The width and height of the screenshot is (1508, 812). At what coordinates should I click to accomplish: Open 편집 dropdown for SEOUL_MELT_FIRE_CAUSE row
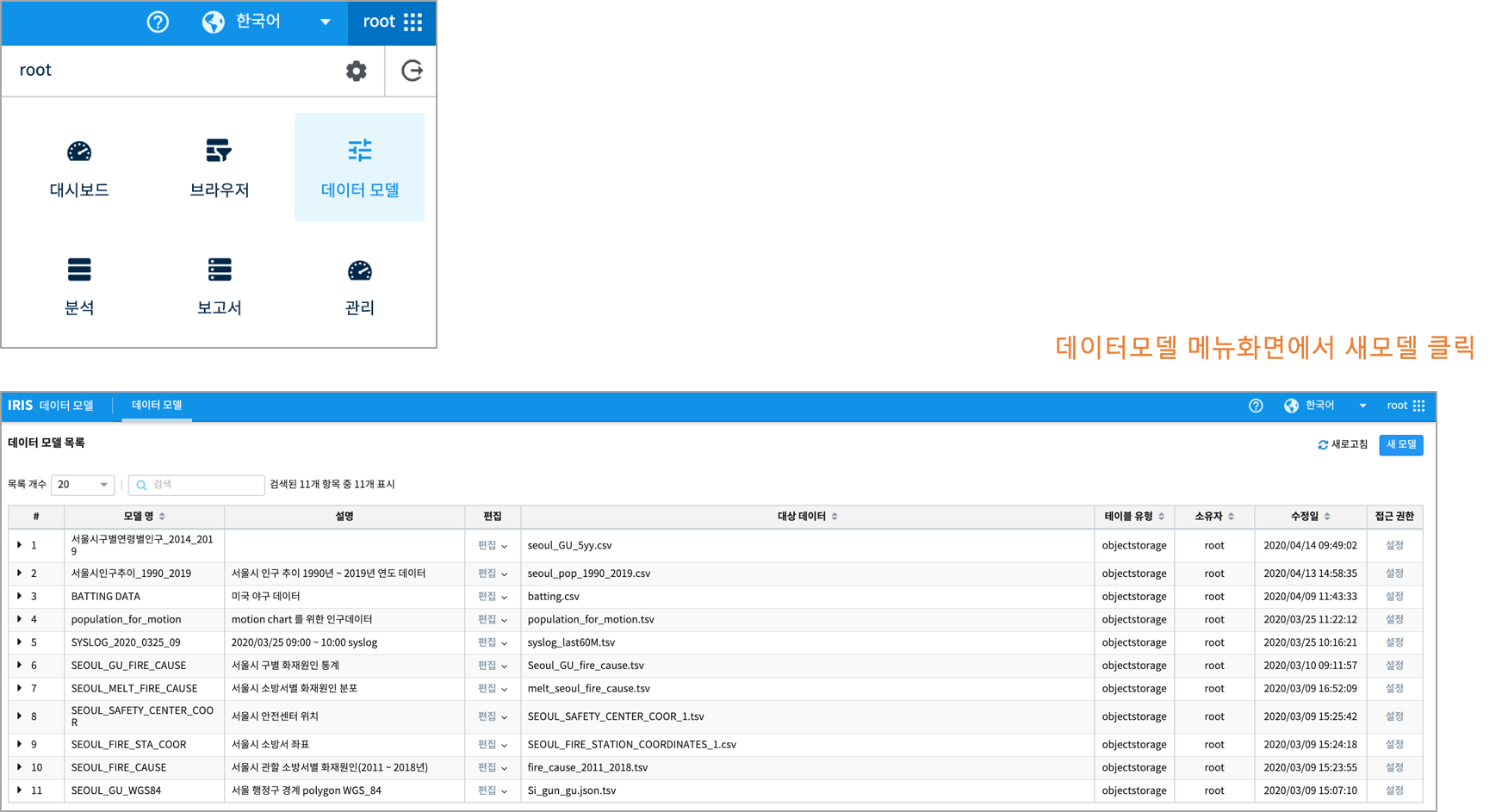click(493, 689)
